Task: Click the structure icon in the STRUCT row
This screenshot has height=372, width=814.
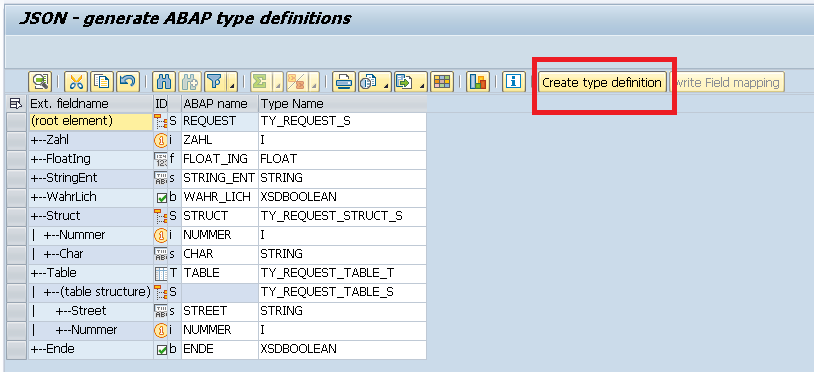Action: pos(160,216)
